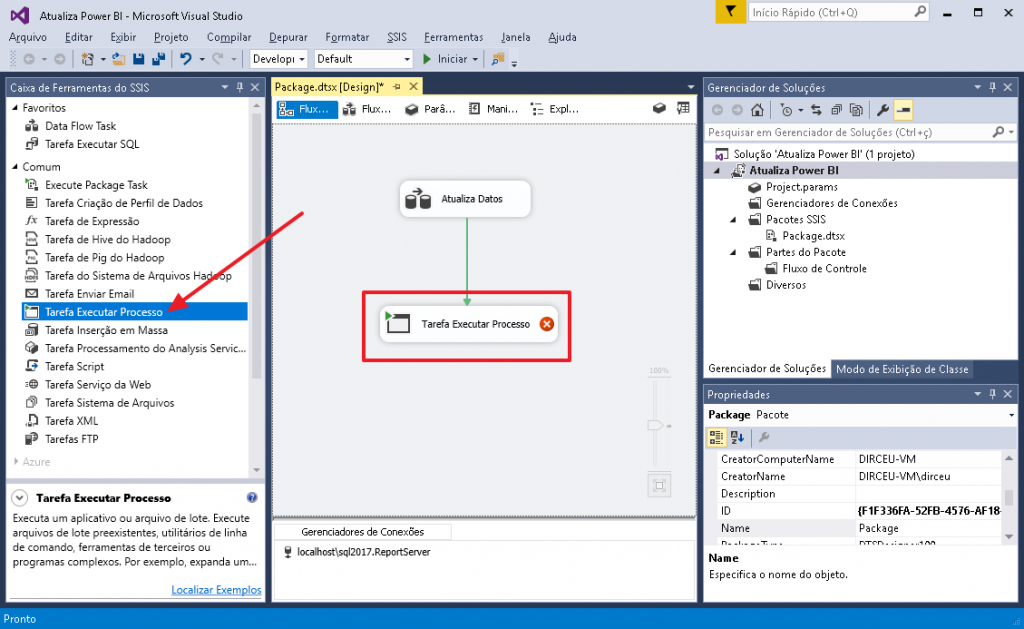Image resolution: width=1024 pixels, height=629 pixels.
Task: Click the SSIS Toolbox icon in designer toolbar
Action: point(659,108)
